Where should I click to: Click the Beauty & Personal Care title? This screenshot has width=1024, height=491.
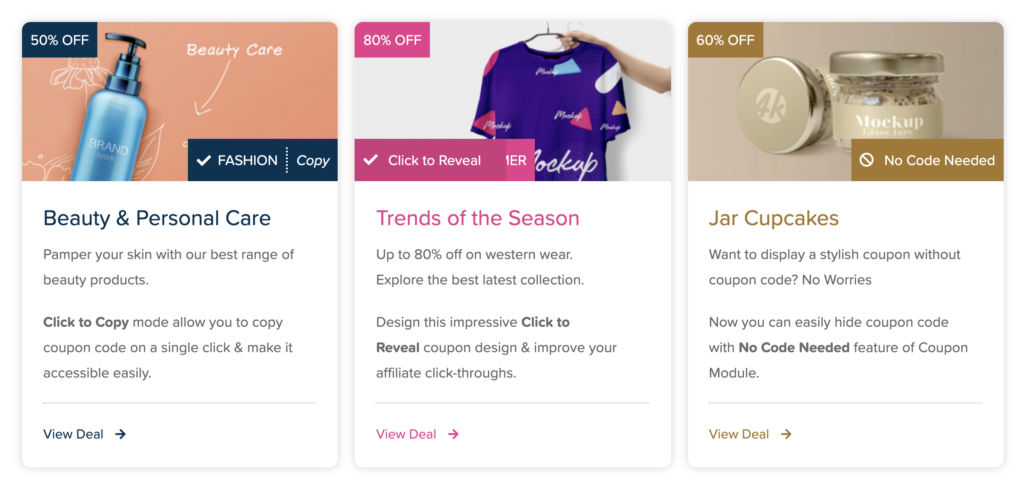(x=156, y=218)
